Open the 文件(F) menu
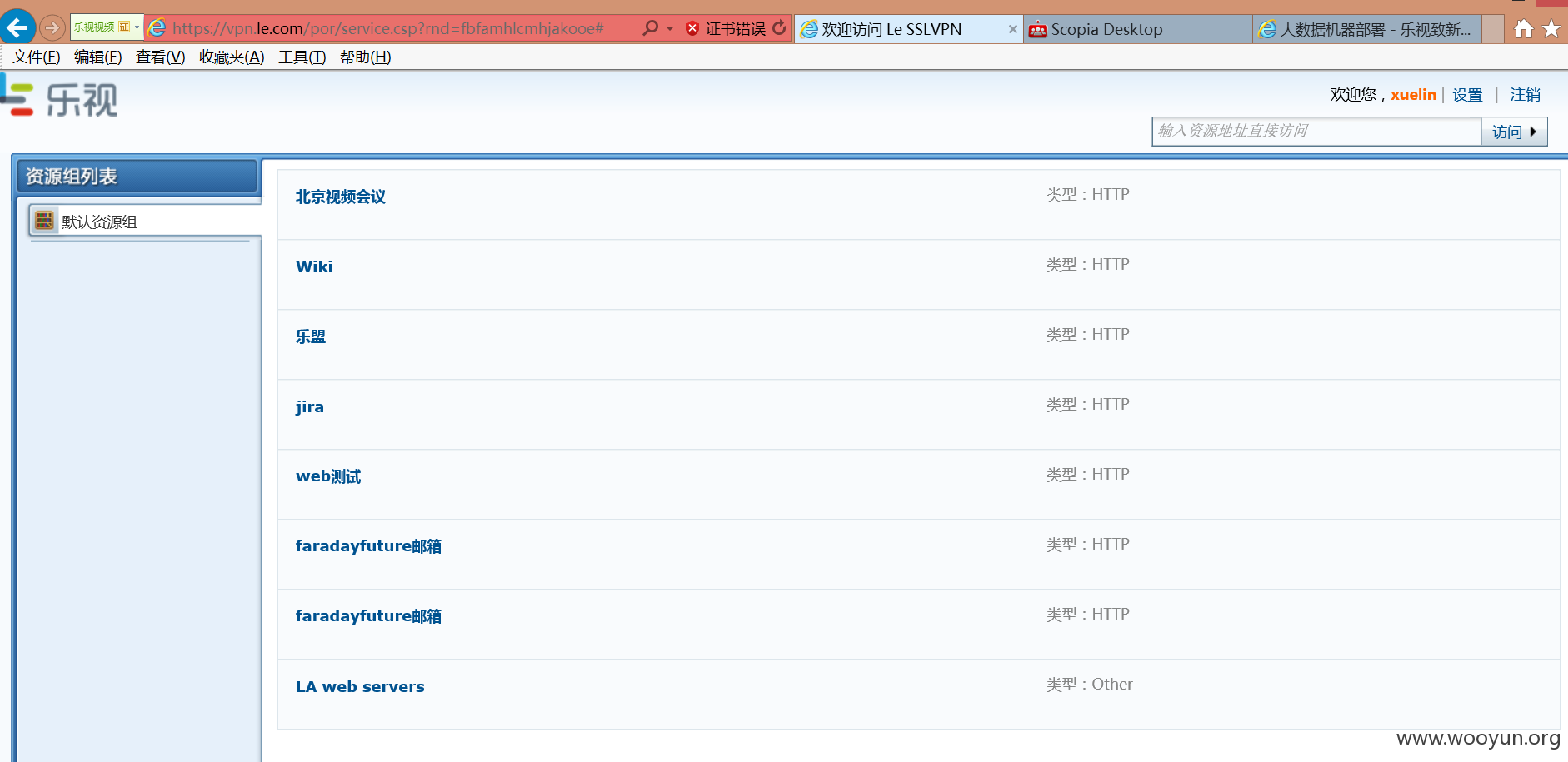This screenshot has width=1568, height=762. pyautogui.click(x=36, y=57)
